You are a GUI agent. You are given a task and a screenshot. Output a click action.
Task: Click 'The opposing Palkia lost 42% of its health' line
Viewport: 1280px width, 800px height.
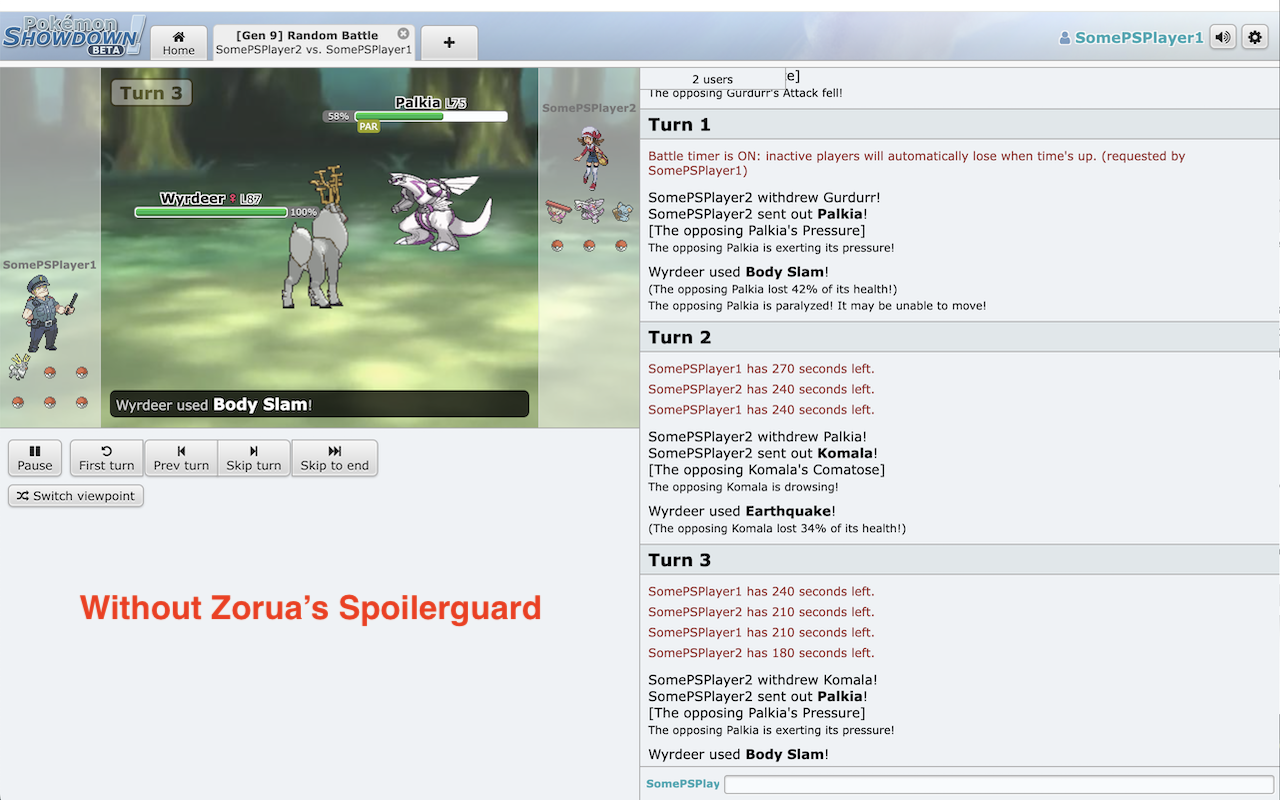pyautogui.click(x=772, y=290)
